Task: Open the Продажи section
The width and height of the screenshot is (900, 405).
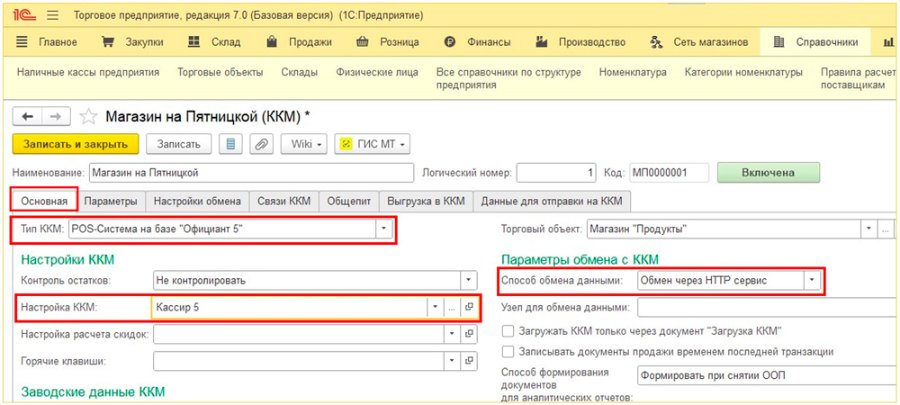Action: pos(300,42)
